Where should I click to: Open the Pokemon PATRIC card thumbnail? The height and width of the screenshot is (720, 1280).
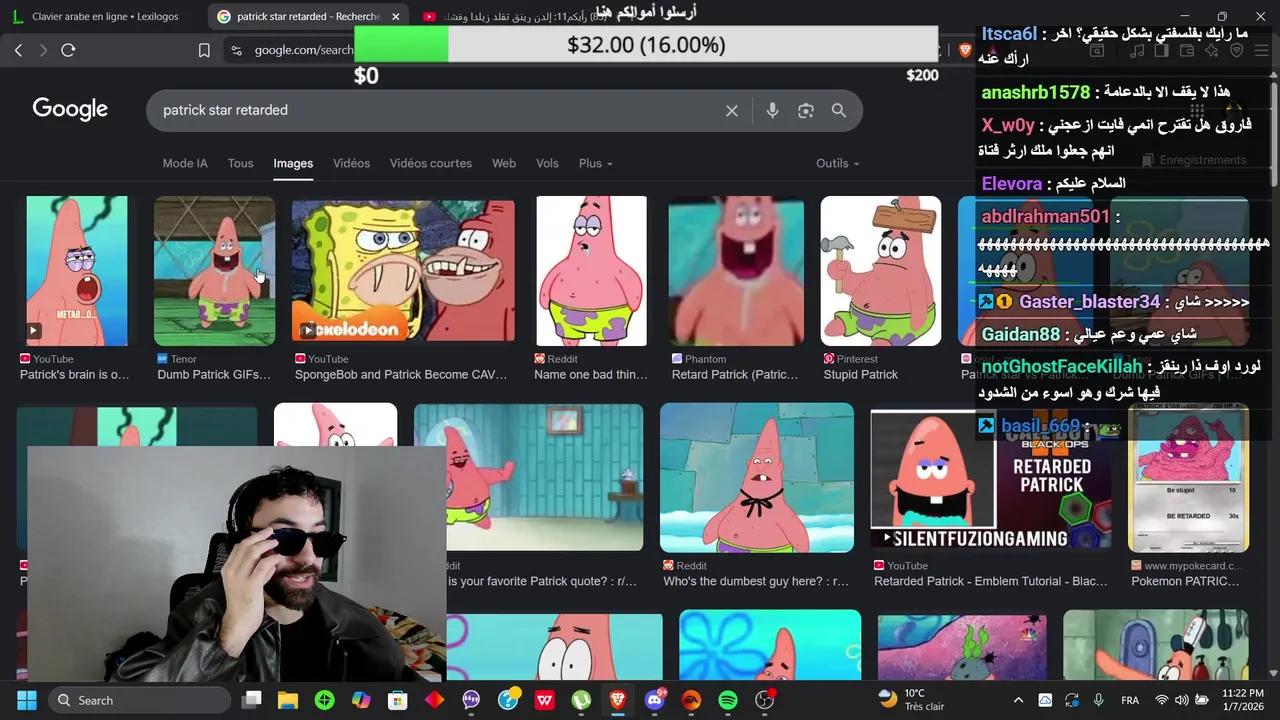(1188, 477)
